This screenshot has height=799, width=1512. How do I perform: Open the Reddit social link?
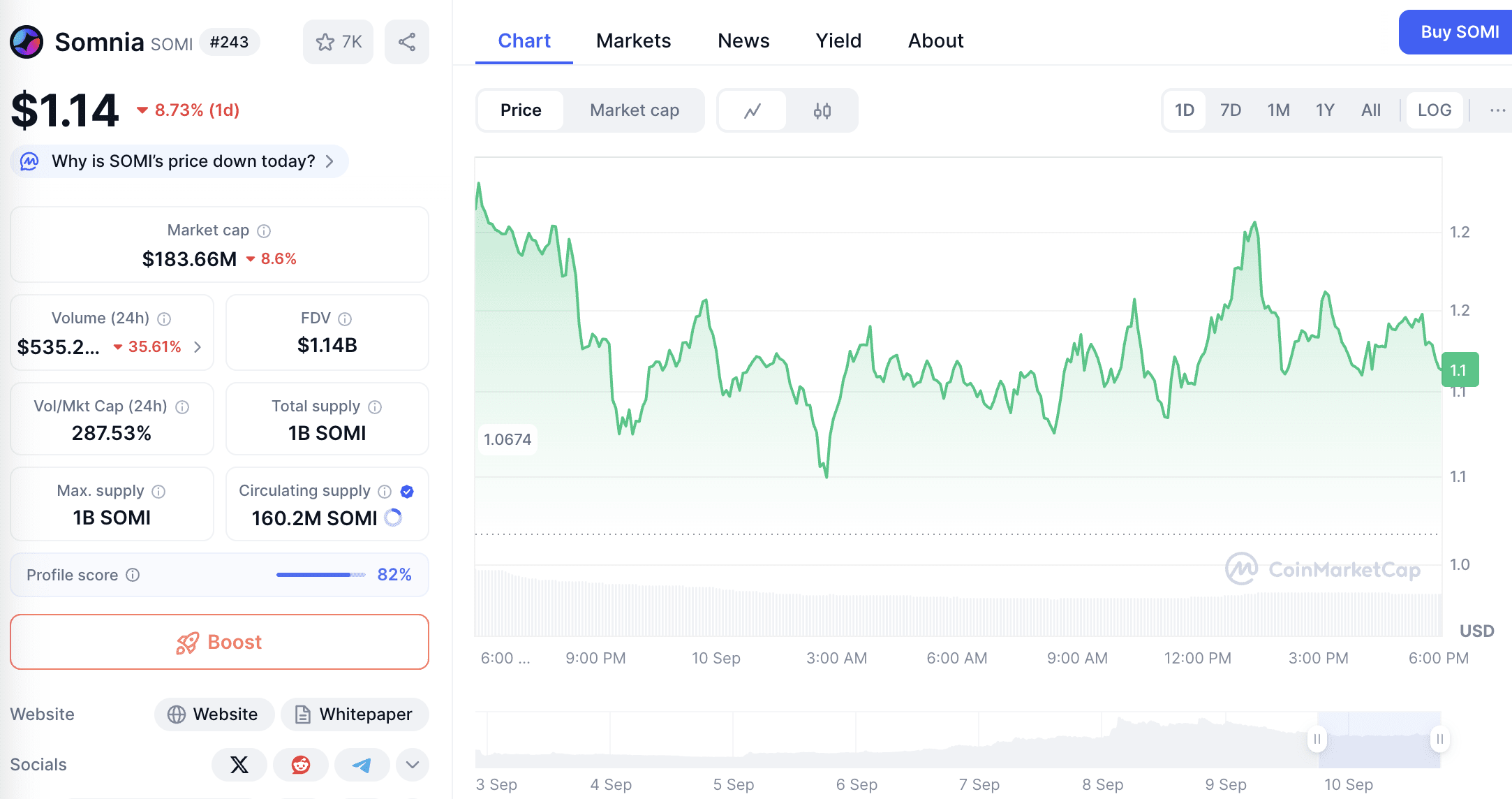coord(301,765)
